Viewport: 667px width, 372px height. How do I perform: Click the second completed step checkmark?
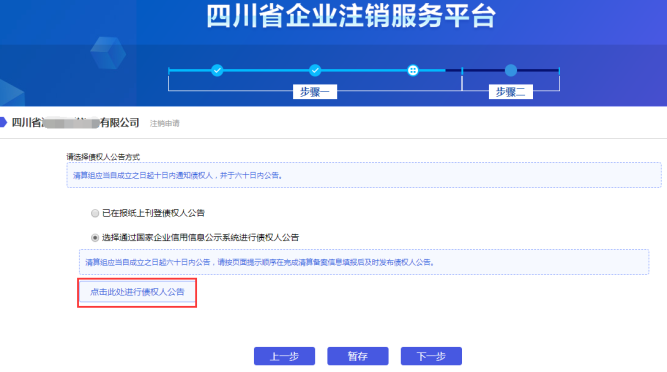pos(315,70)
